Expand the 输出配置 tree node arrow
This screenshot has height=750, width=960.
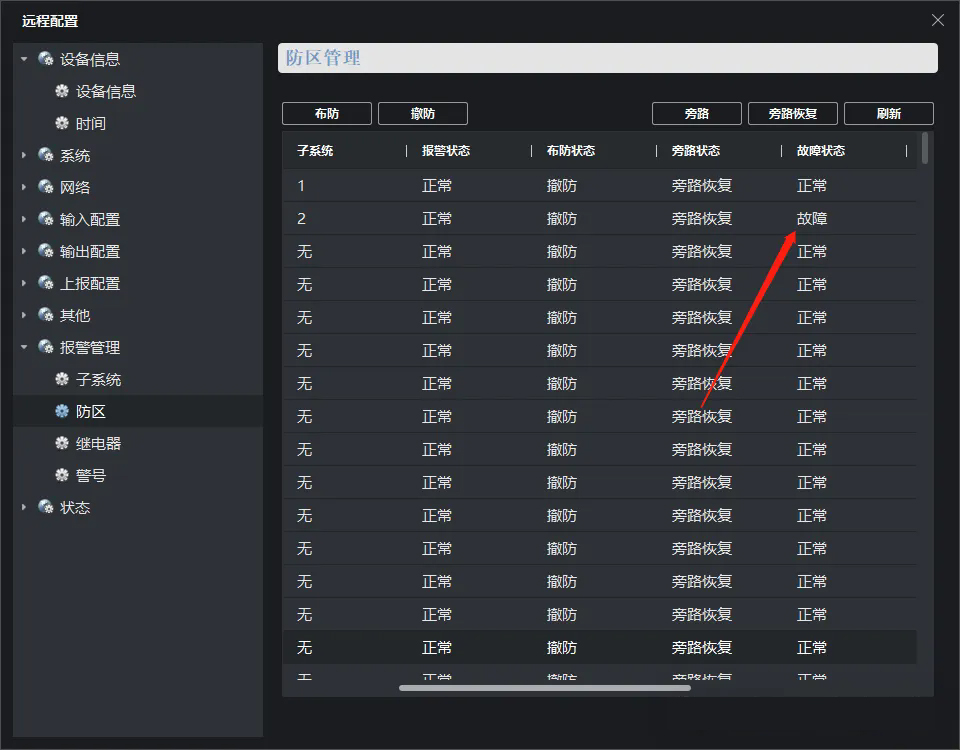coord(24,251)
